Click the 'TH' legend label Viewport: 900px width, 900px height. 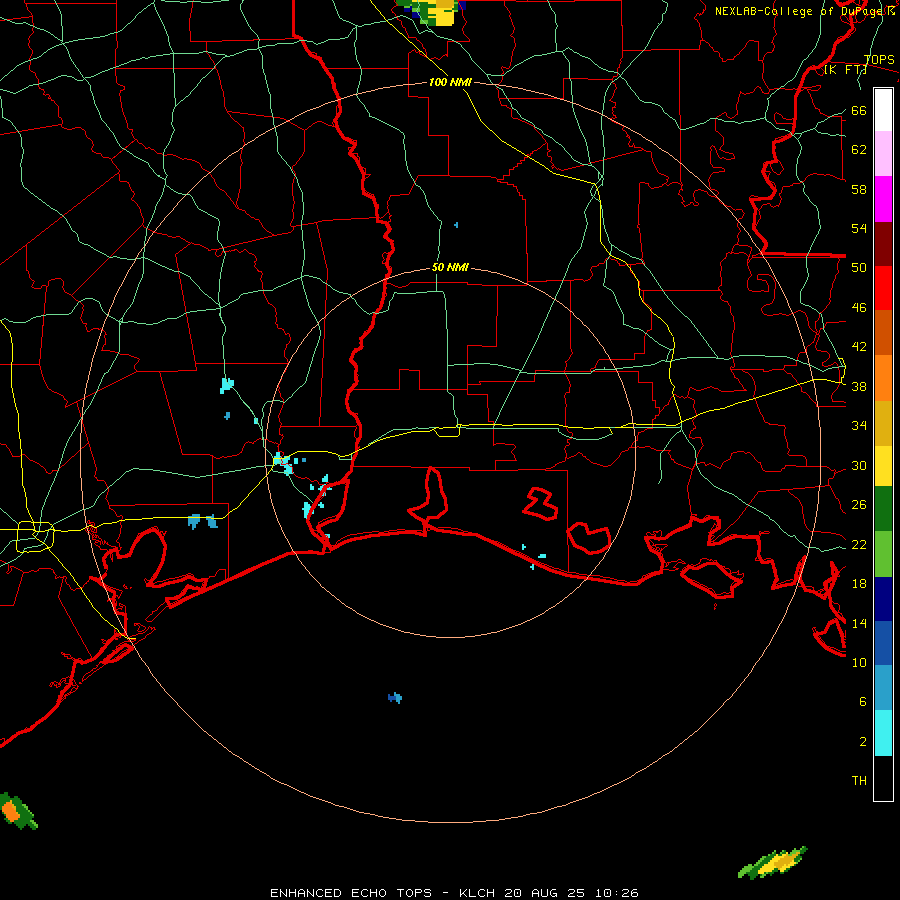point(859,781)
